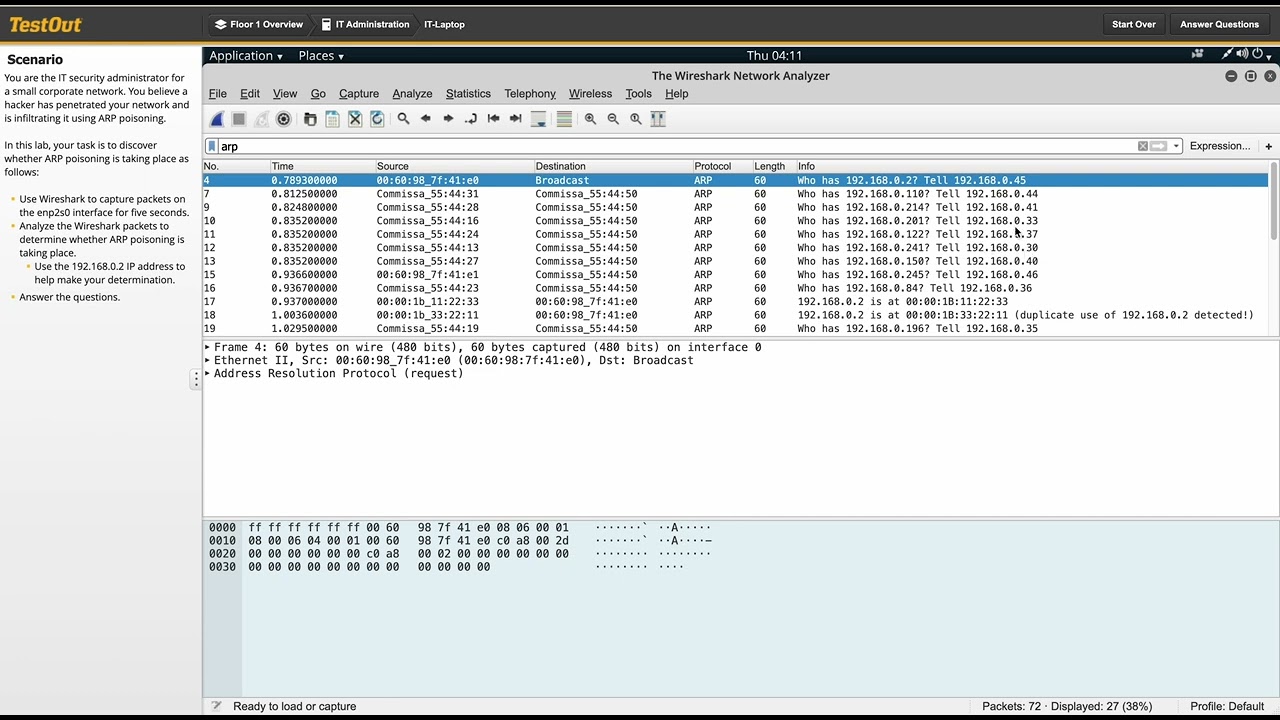
Task: Add a filter button with the plus icon
Action: (x=1268, y=146)
